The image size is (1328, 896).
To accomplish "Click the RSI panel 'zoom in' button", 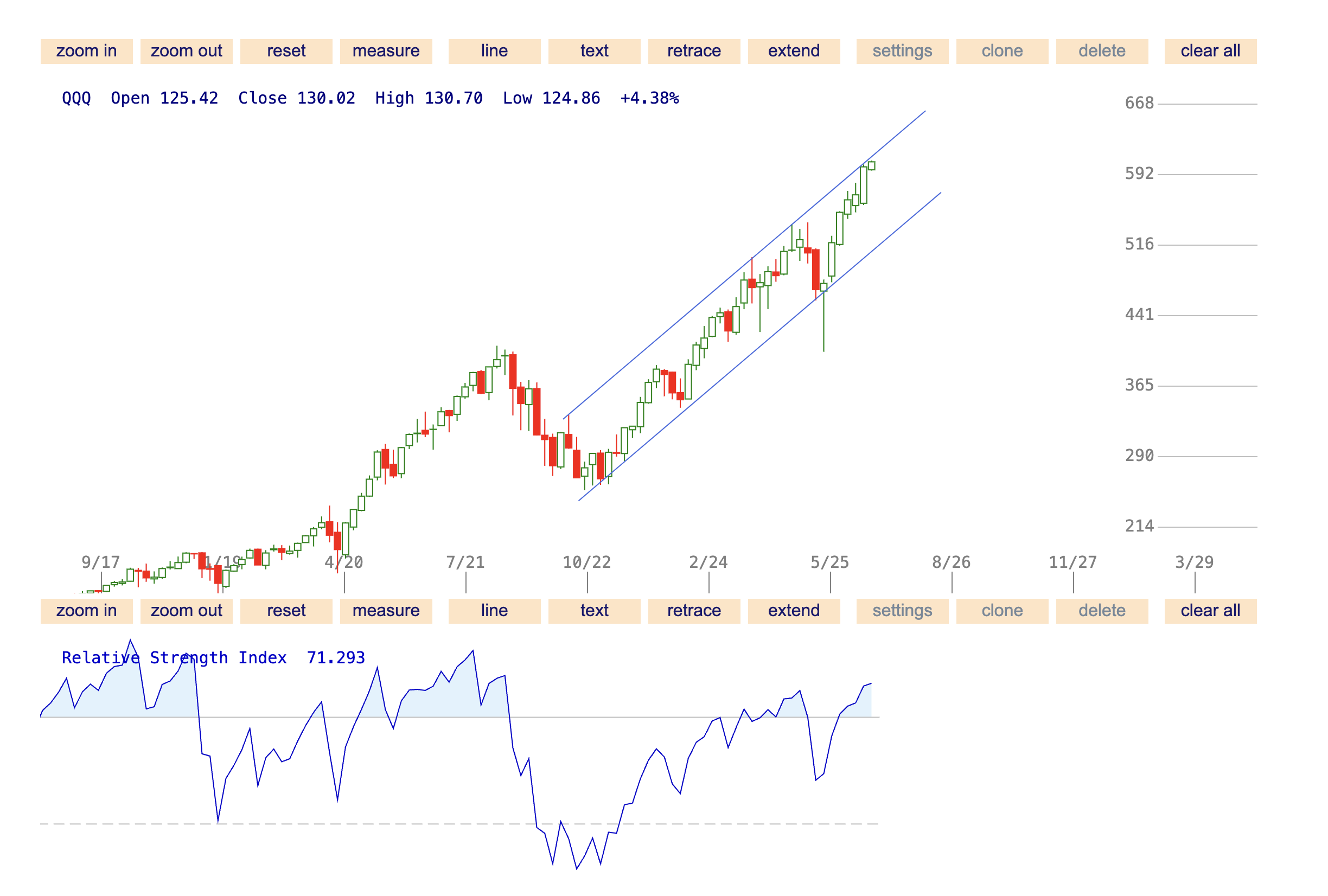I will click(x=86, y=611).
